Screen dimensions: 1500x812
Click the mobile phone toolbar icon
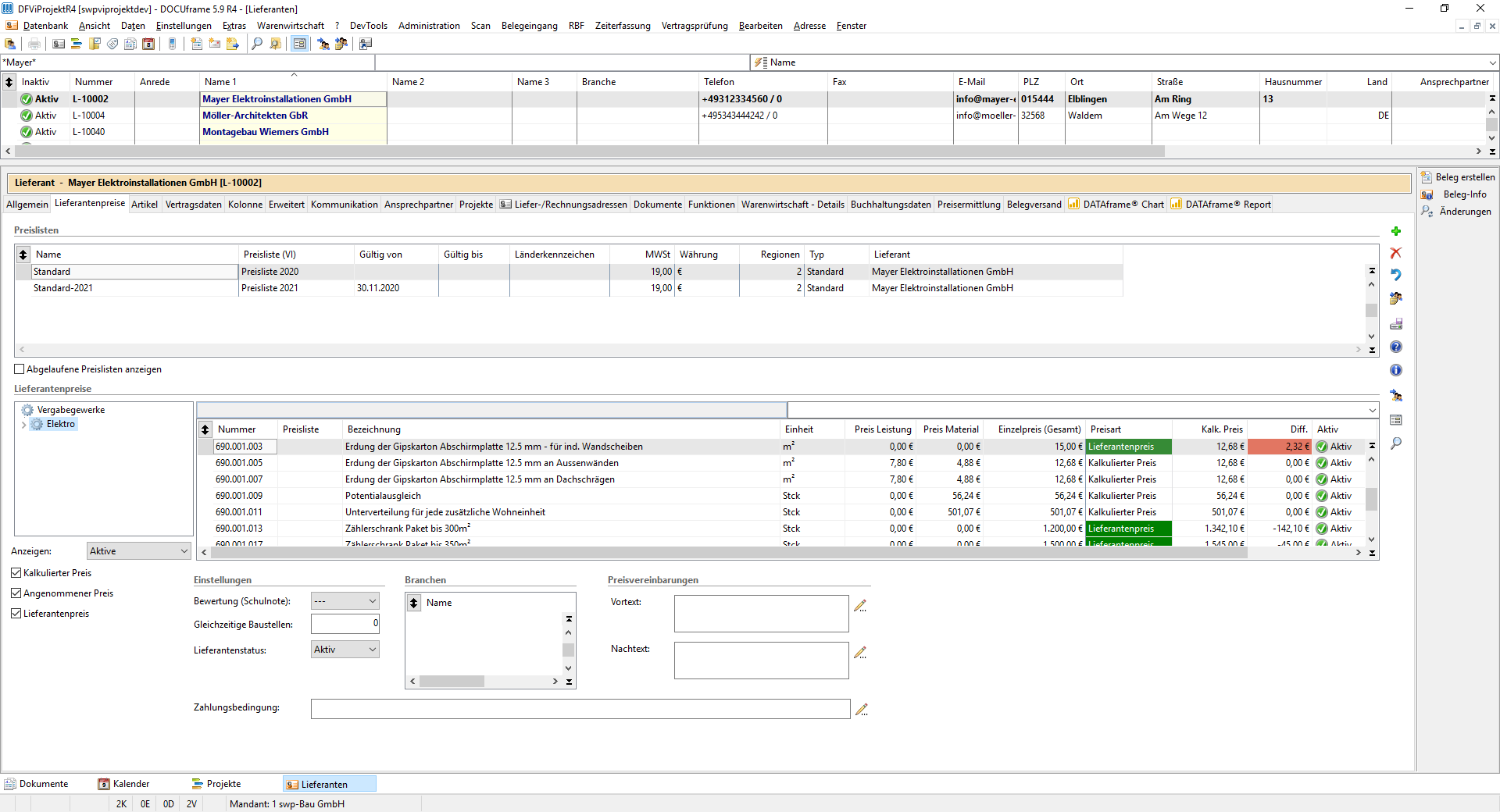pyautogui.click(x=172, y=44)
